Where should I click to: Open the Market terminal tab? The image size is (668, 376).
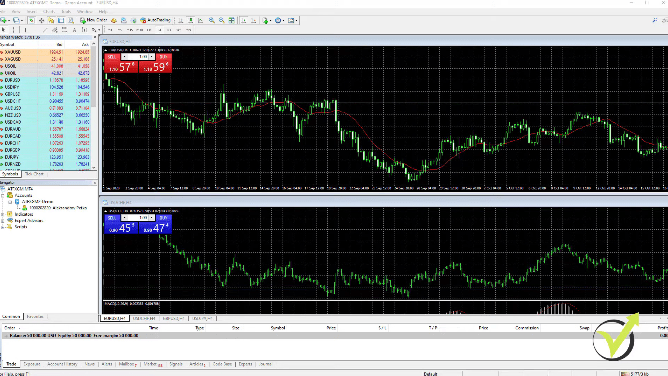(x=152, y=365)
